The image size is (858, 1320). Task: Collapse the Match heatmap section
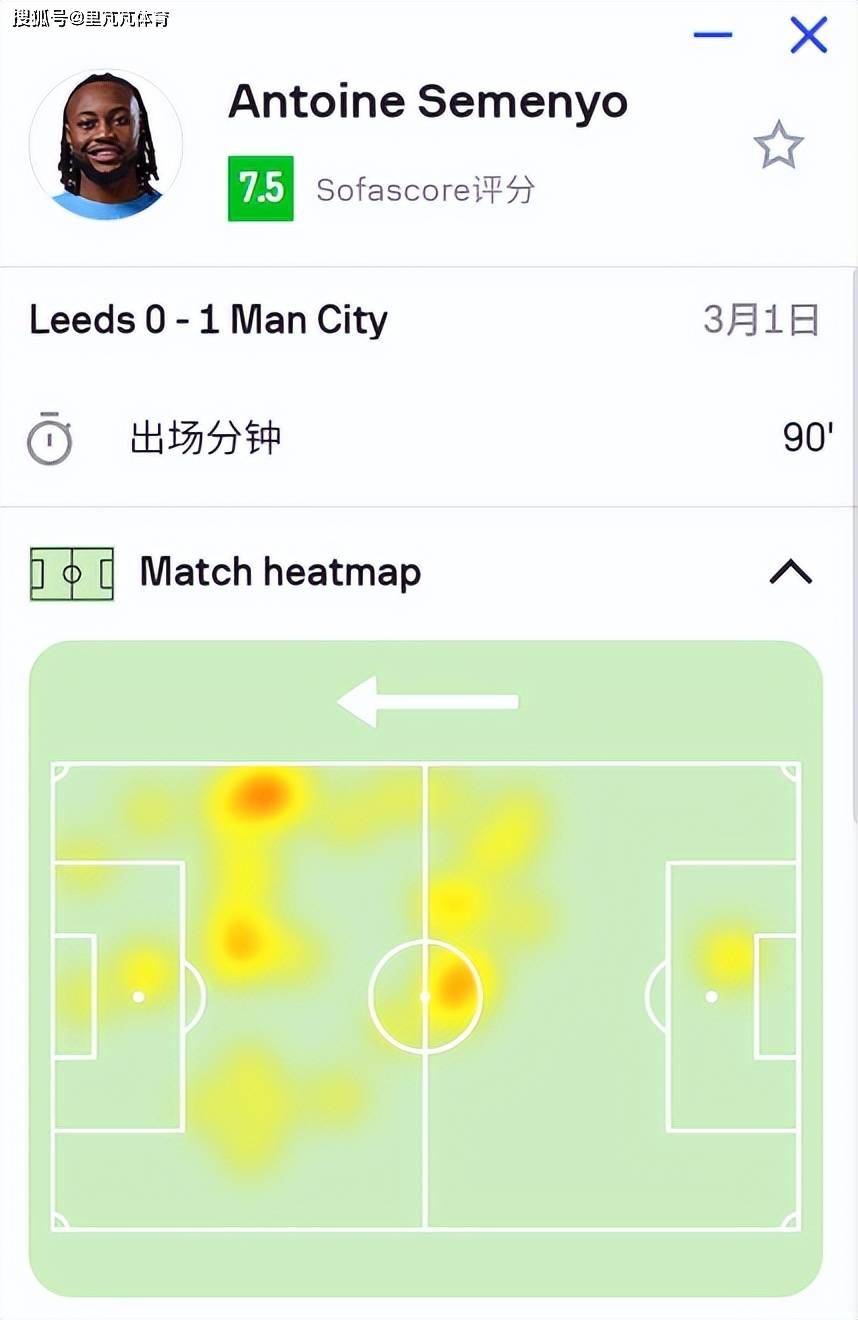(x=790, y=572)
